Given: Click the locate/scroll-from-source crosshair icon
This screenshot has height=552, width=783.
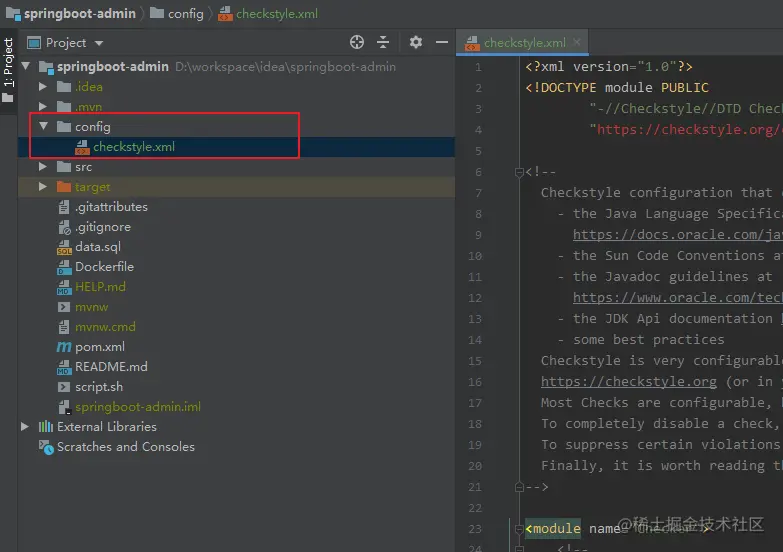Looking at the screenshot, I should click(x=357, y=42).
